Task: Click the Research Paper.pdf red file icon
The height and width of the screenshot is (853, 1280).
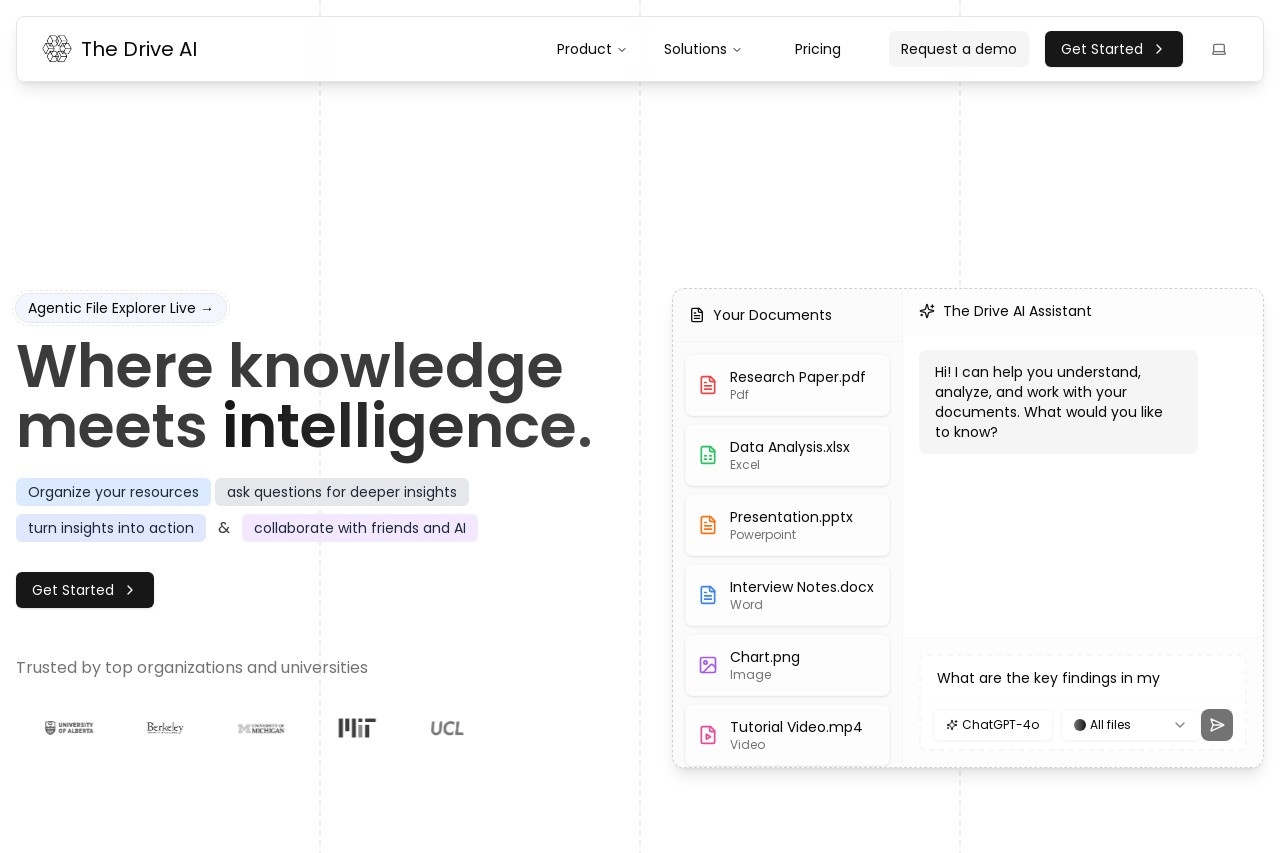Action: pos(708,385)
